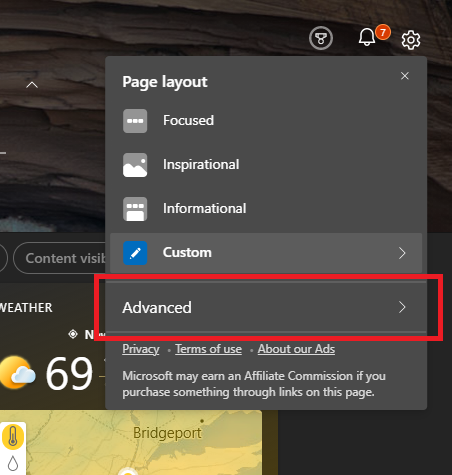Pick the Informational layout icon
The image size is (452, 475).
point(135,209)
